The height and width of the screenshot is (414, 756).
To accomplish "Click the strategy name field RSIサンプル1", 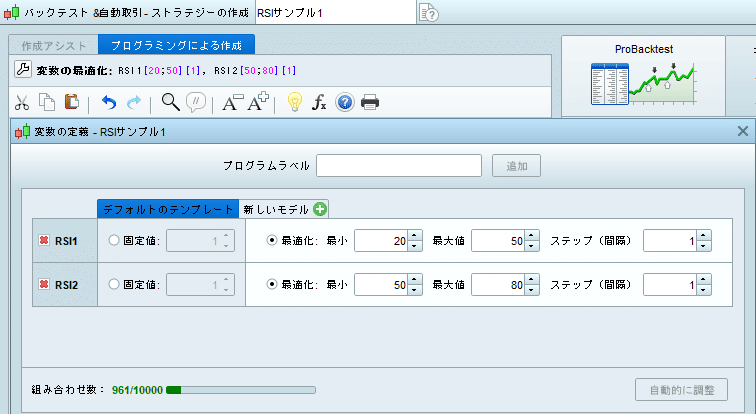I will 336,13.
